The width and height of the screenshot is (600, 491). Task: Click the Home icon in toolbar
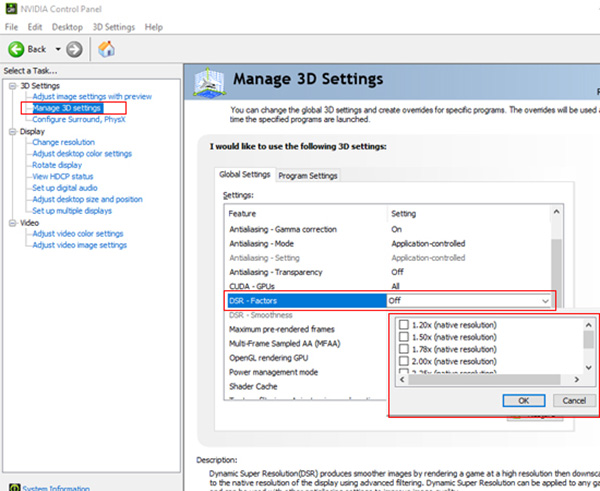(x=106, y=49)
